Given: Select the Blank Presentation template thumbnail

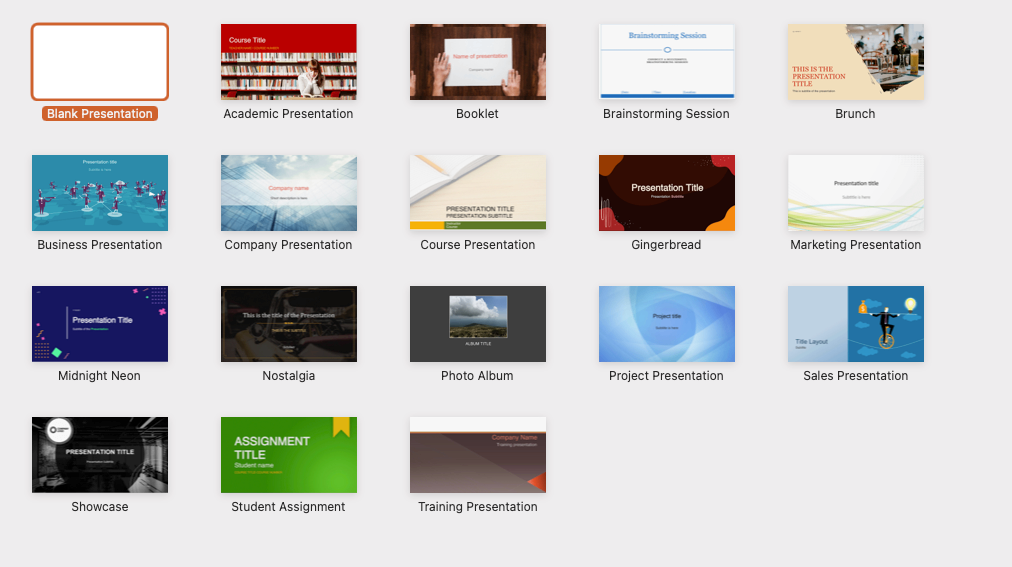Looking at the screenshot, I should (100, 62).
